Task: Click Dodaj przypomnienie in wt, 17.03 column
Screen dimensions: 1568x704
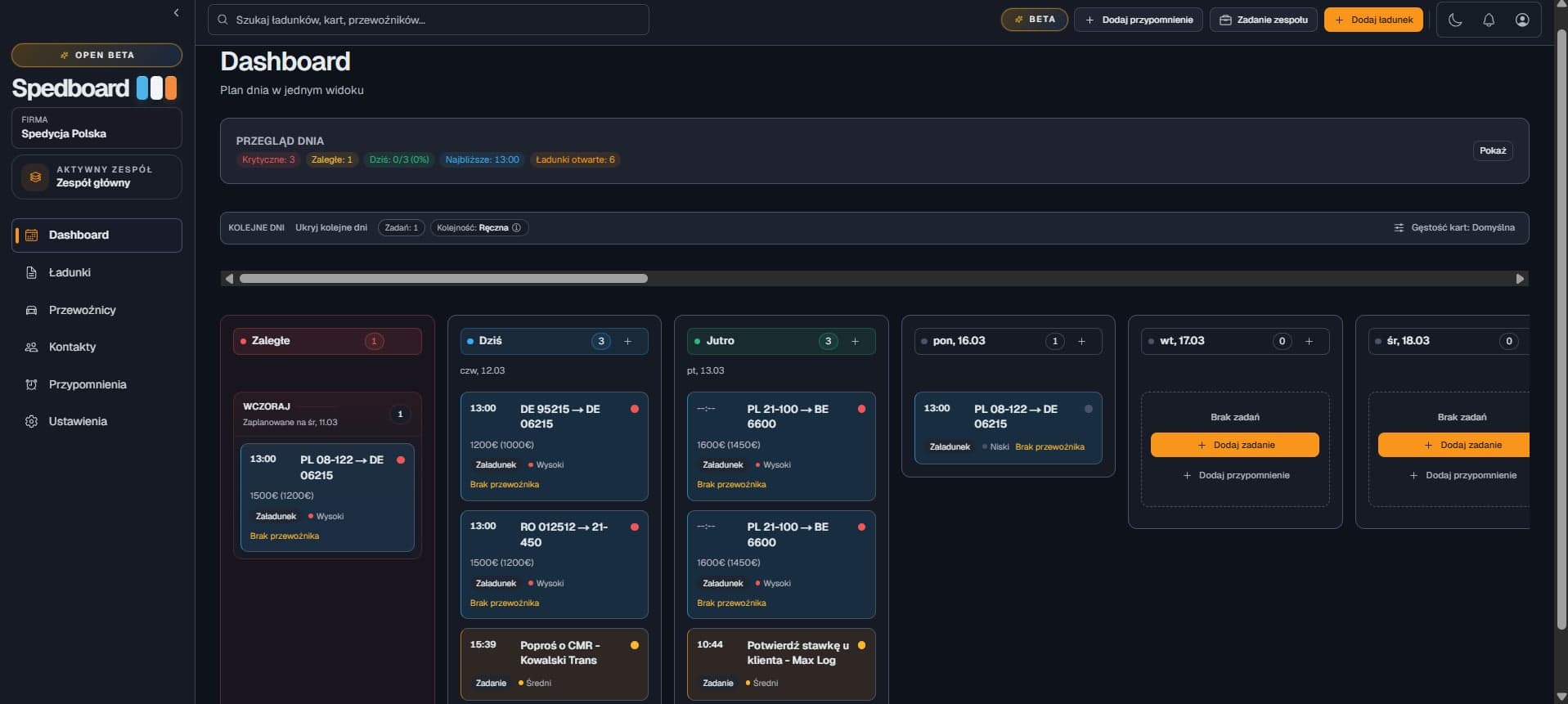Action: 1234,475
